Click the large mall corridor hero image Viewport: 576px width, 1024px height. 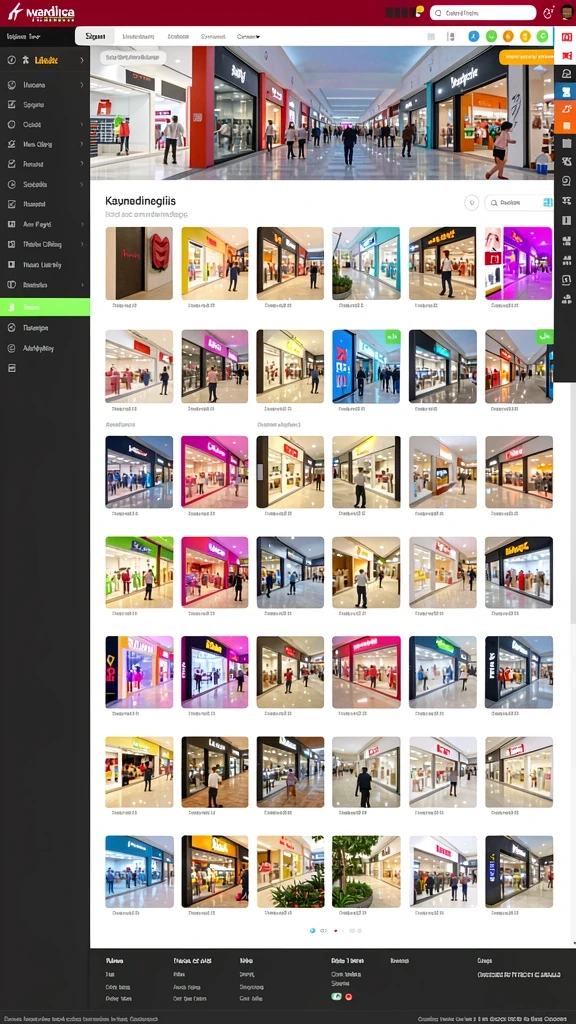point(322,113)
